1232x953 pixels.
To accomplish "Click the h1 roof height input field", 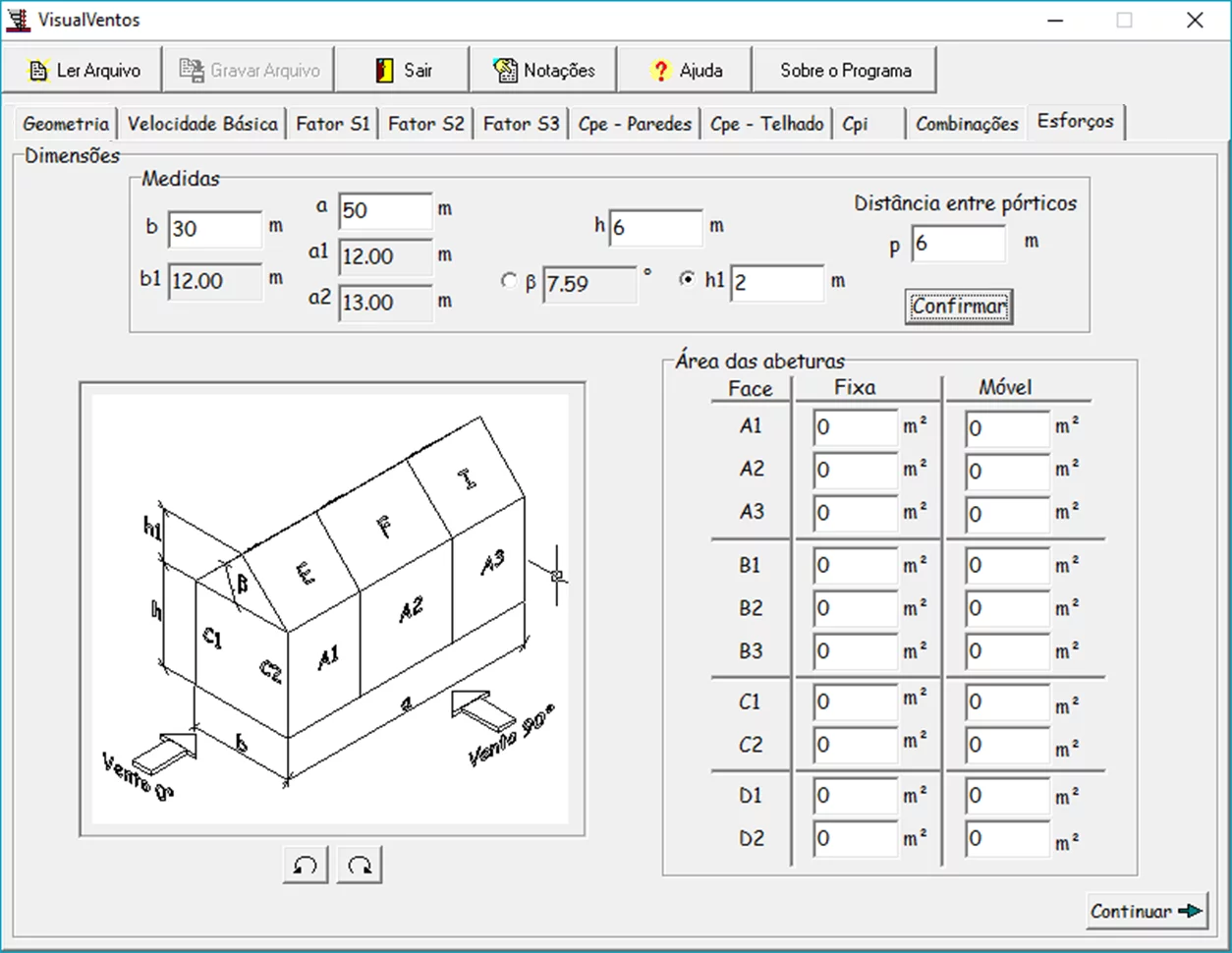I will pyautogui.click(x=777, y=284).
